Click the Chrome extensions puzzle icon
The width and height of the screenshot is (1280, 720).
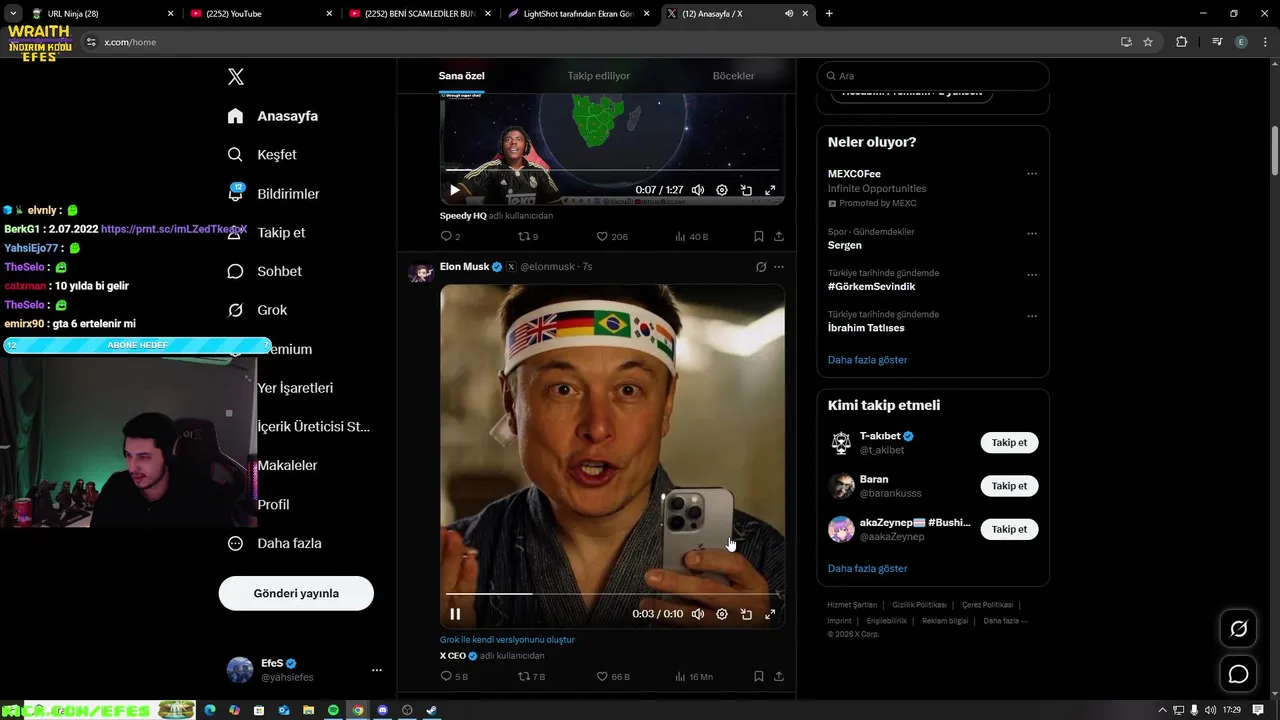(1181, 42)
